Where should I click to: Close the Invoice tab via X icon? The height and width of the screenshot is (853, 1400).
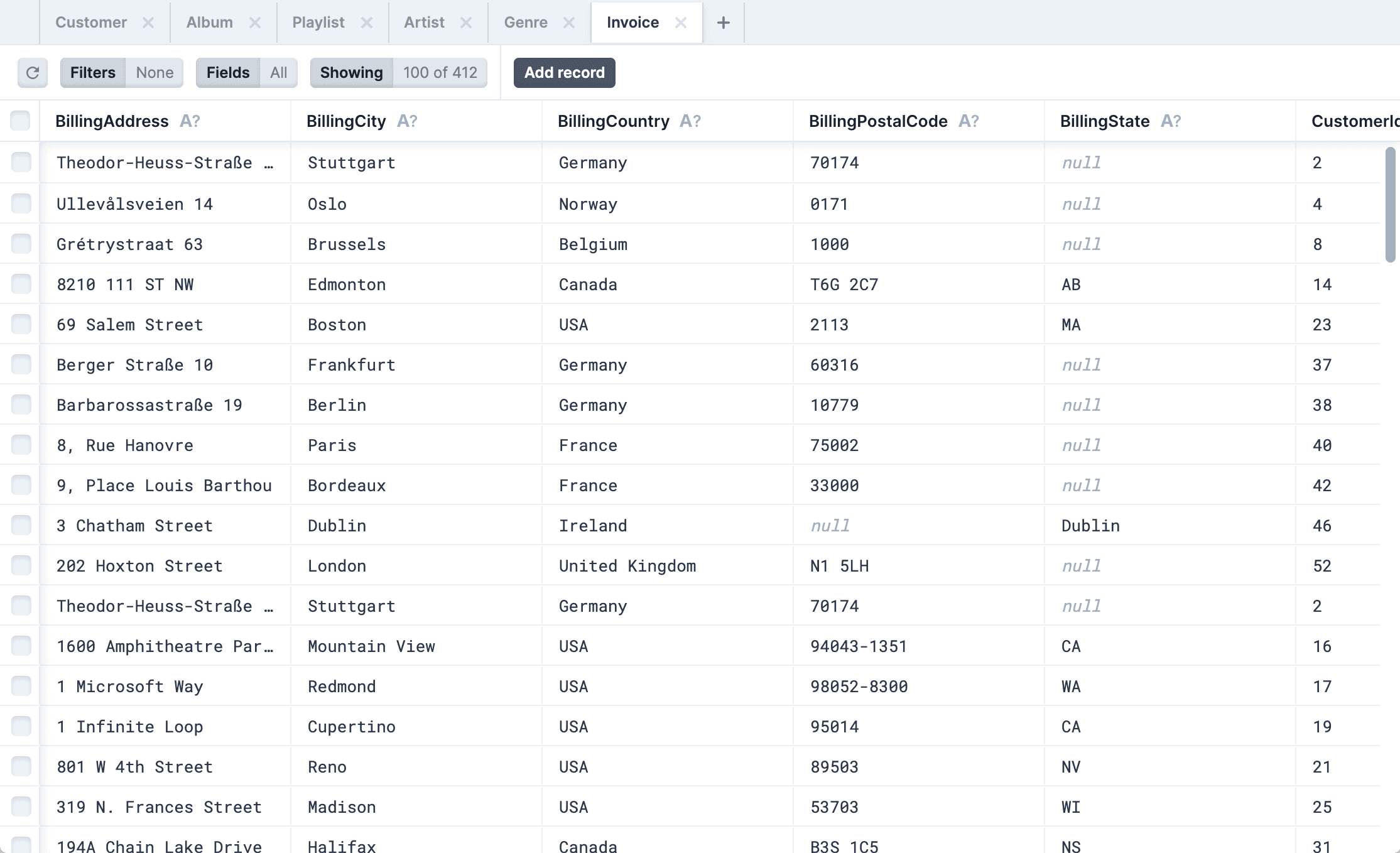click(x=680, y=23)
